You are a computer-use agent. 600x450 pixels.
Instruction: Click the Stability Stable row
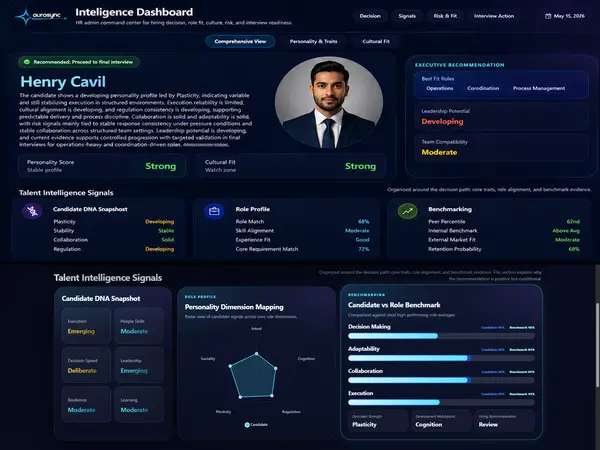click(114, 231)
